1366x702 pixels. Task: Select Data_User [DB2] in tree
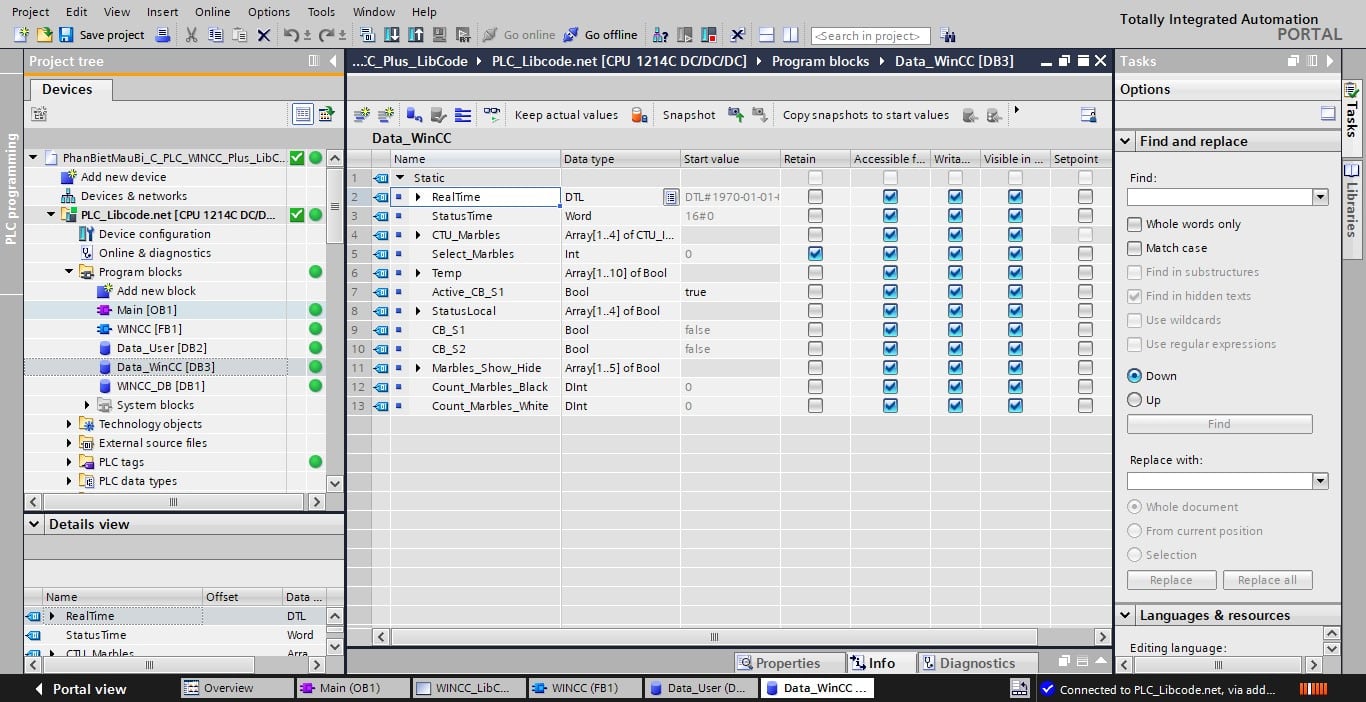click(162, 348)
